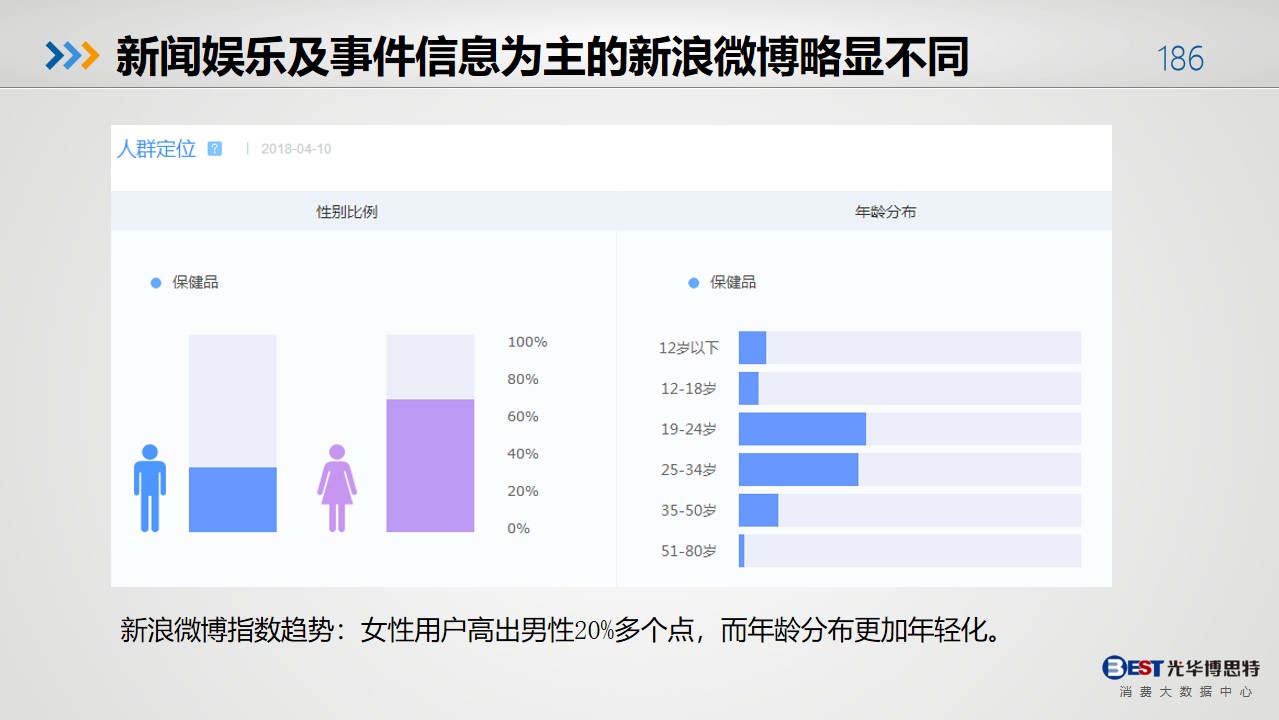Select the 人群定位 heading
This screenshot has height=720, width=1279.
tap(156, 149)
